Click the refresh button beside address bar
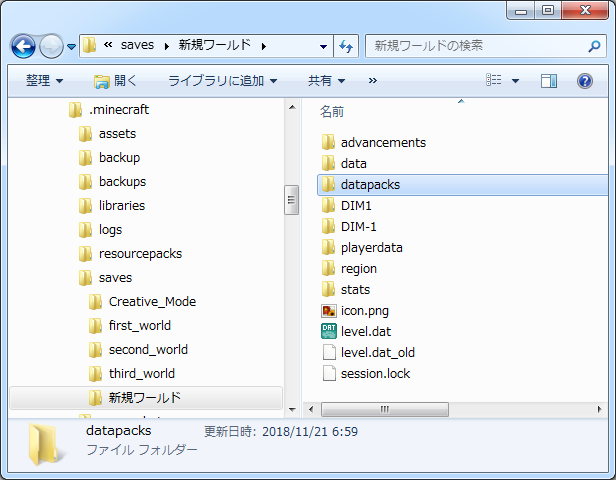Screen dimensions: 616x480 click(347, 46)
